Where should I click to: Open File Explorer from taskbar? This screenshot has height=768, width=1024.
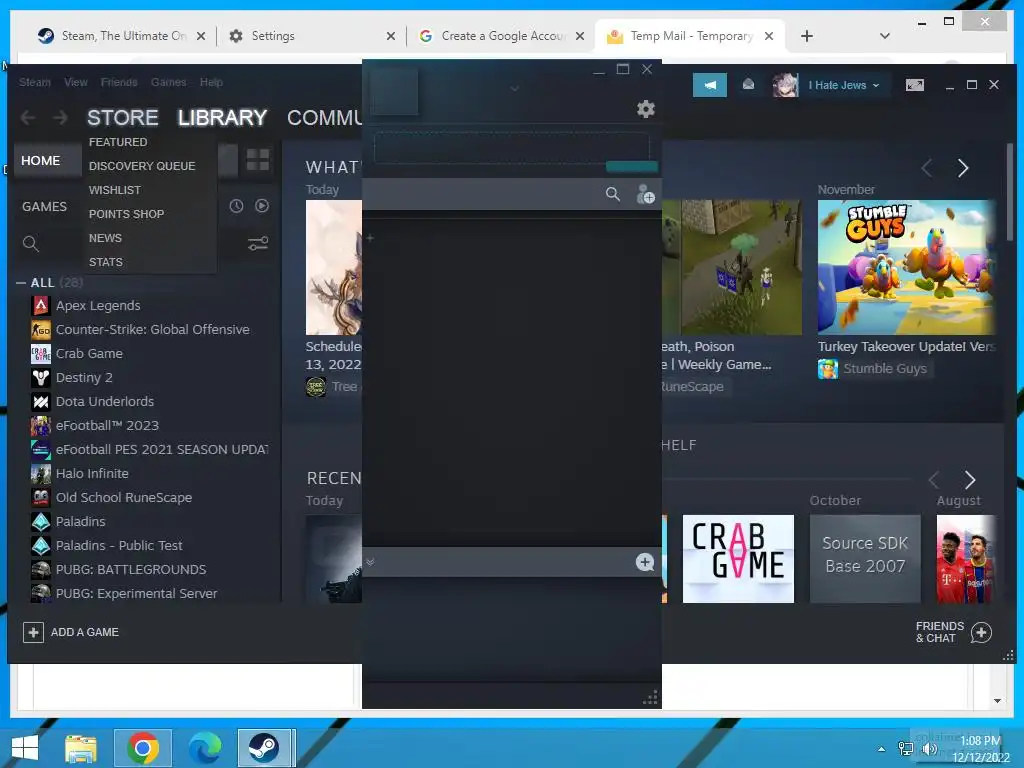tap(81, 748)
